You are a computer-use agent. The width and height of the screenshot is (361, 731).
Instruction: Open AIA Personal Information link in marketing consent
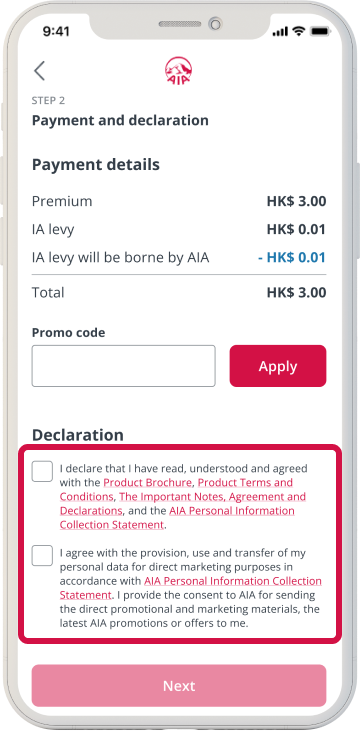(191, 588)
